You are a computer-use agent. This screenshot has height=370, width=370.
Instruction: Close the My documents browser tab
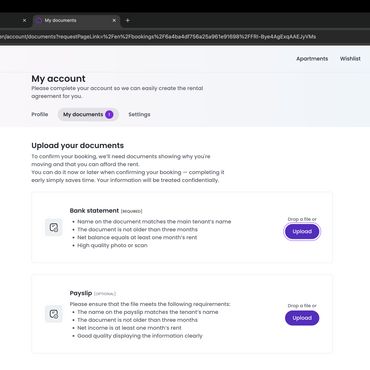tap(114, 20)
